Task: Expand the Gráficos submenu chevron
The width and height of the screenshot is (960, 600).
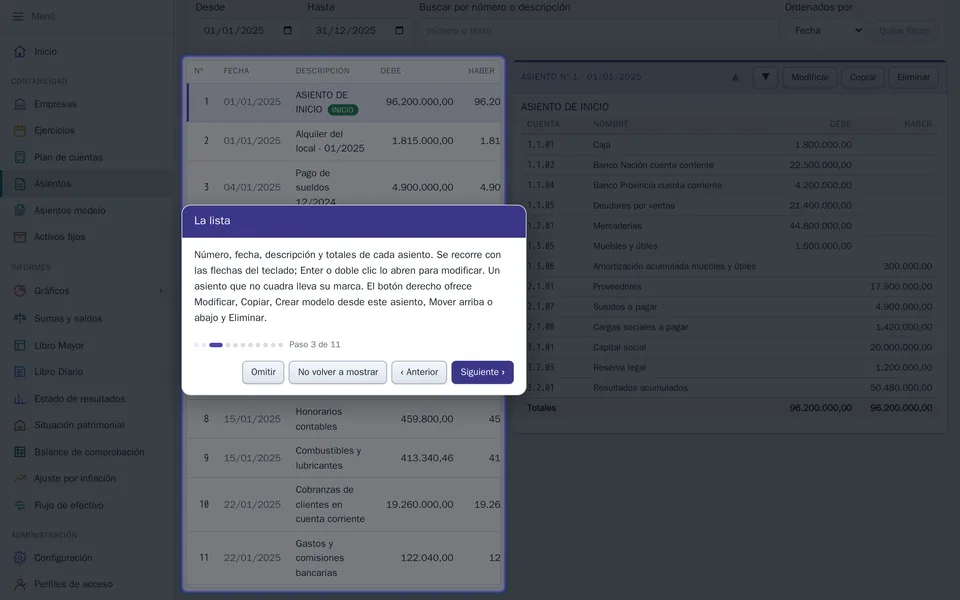Action: tap(161, 291)
